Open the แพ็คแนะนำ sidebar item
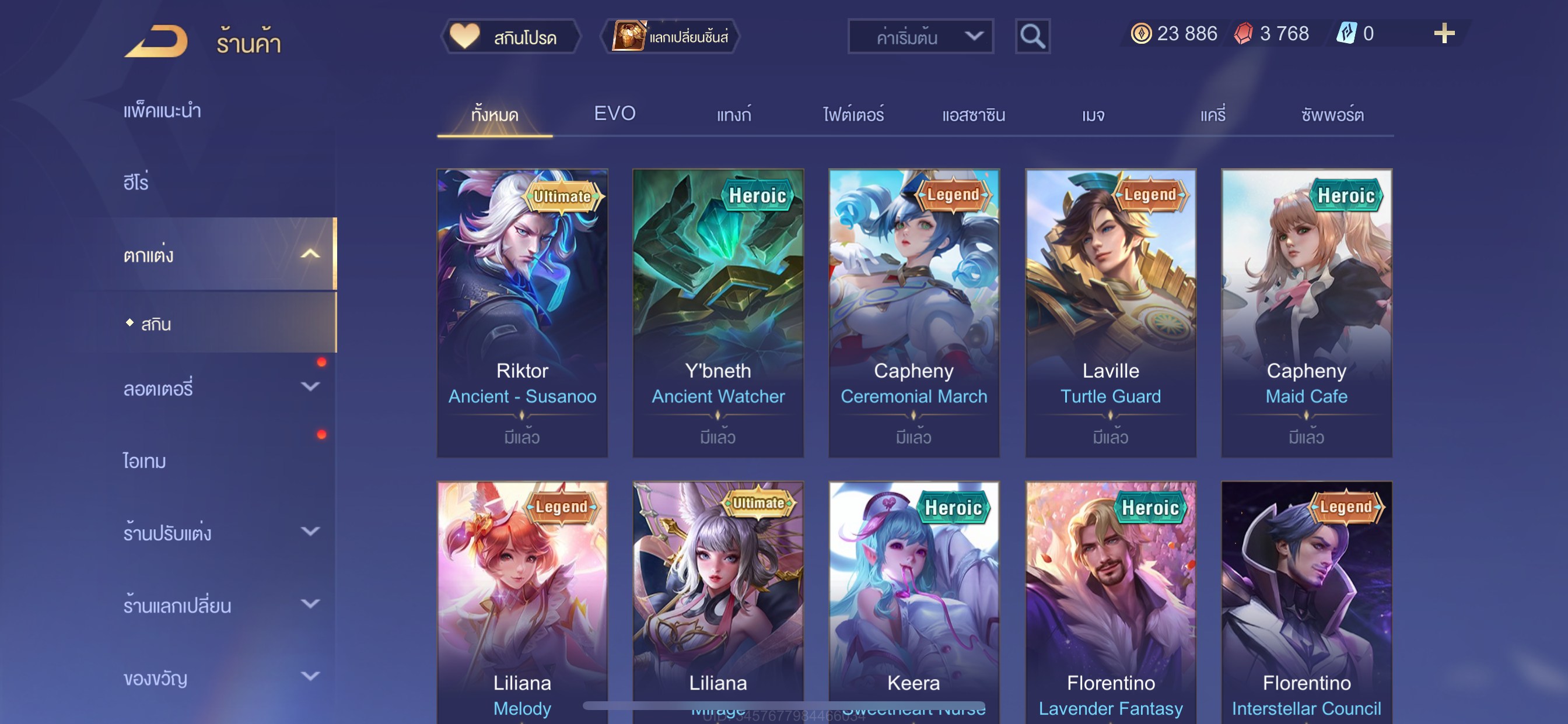 [162, 111]
